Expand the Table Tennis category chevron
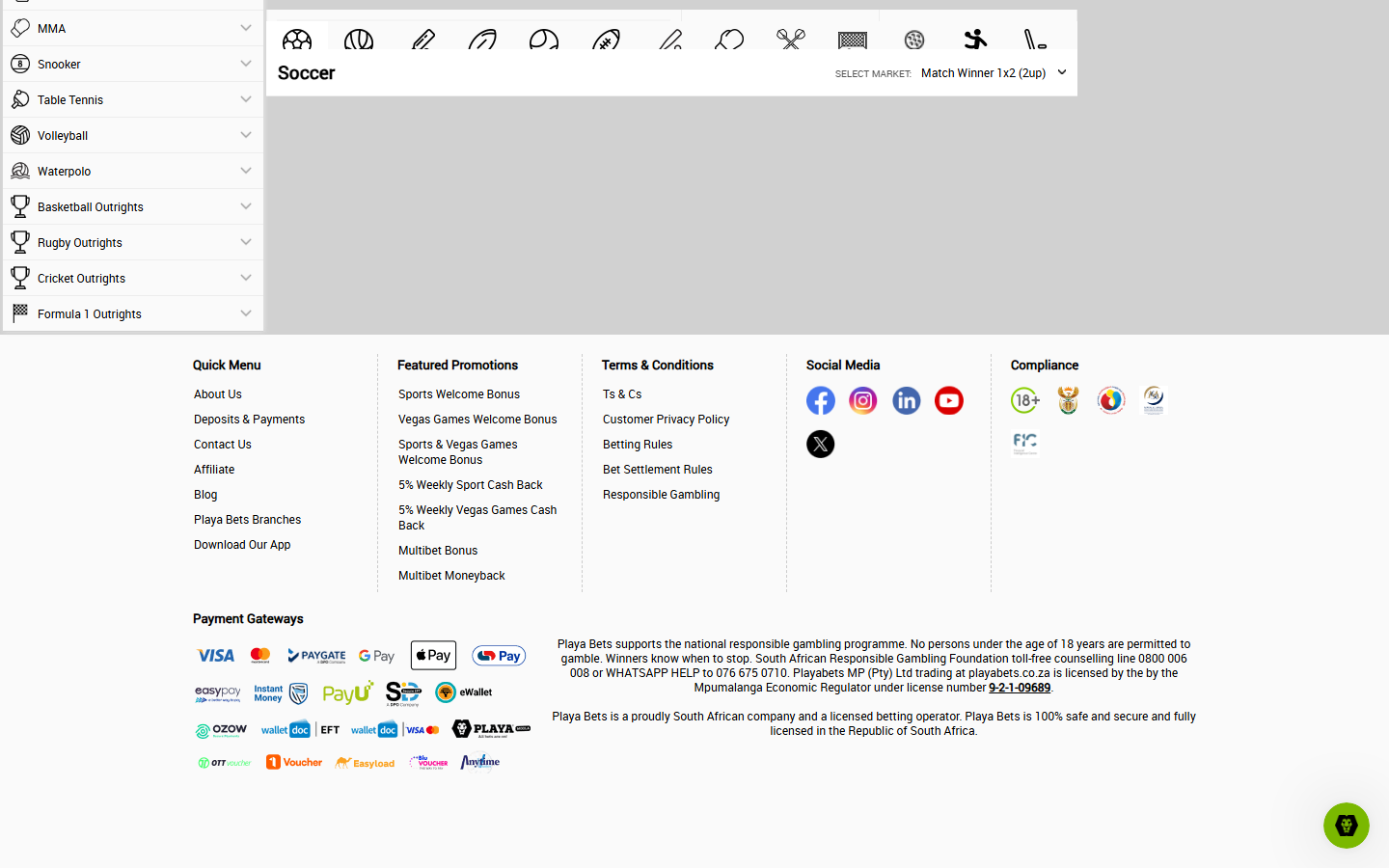The height and width of the screenshot is (868, 1389). 246,99
